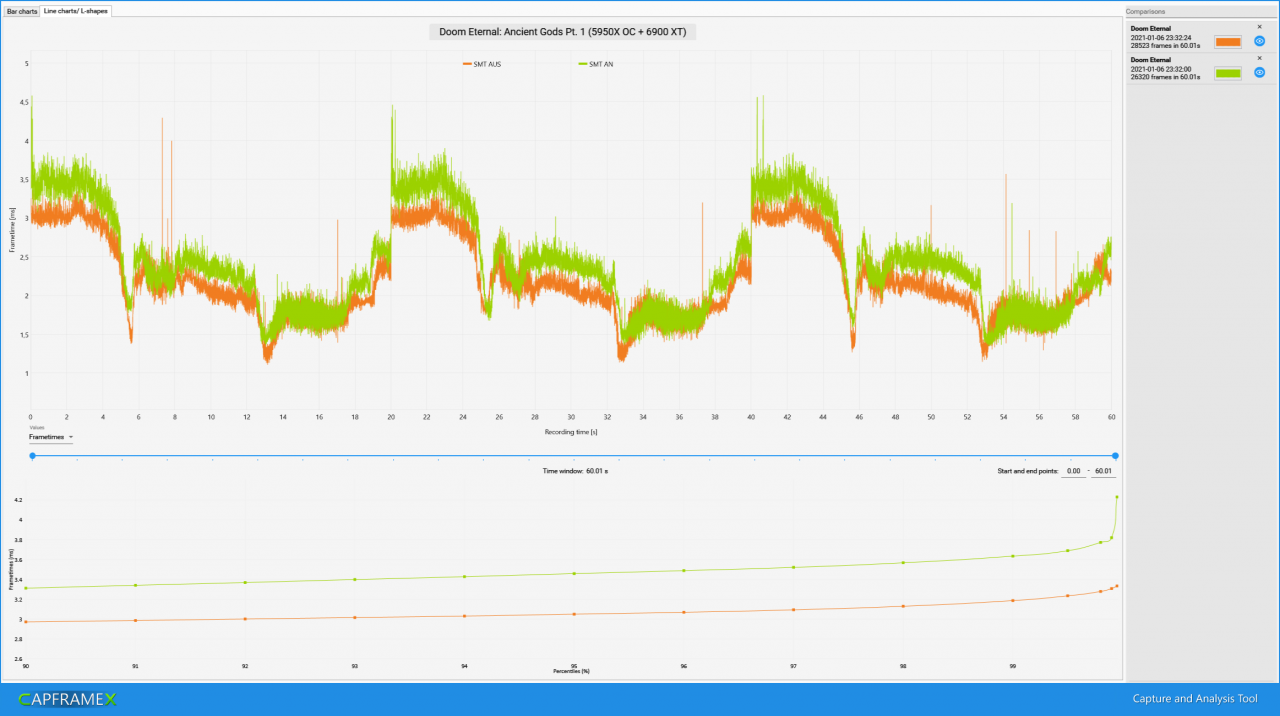1280x716 pixels.
Task: Remove the 23:32:24 Doom Eternal comparison entry
Action: click(x=1259, y=27)
